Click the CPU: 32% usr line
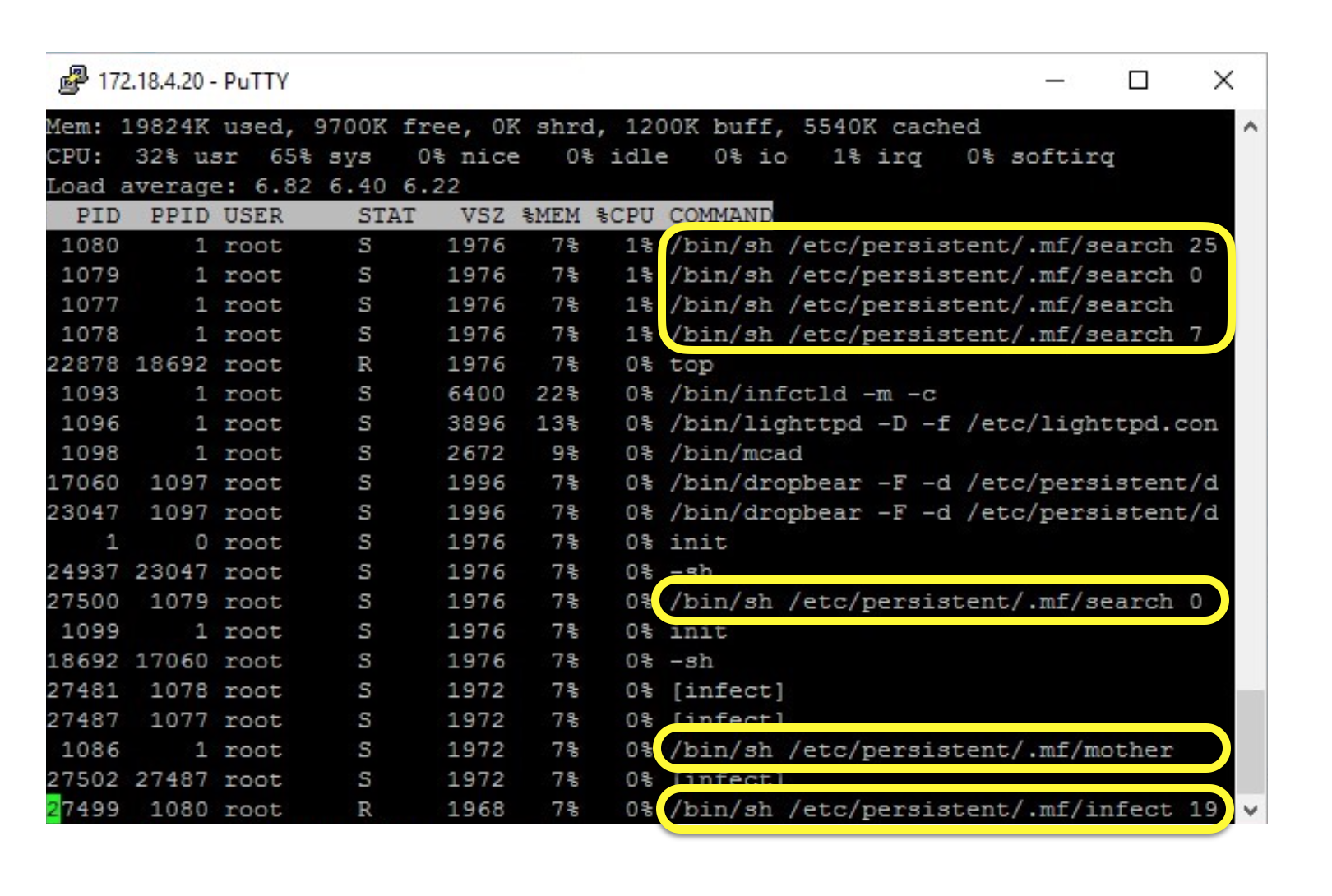The width and height of the screenshot is (1332, 896). click(580, 156)
